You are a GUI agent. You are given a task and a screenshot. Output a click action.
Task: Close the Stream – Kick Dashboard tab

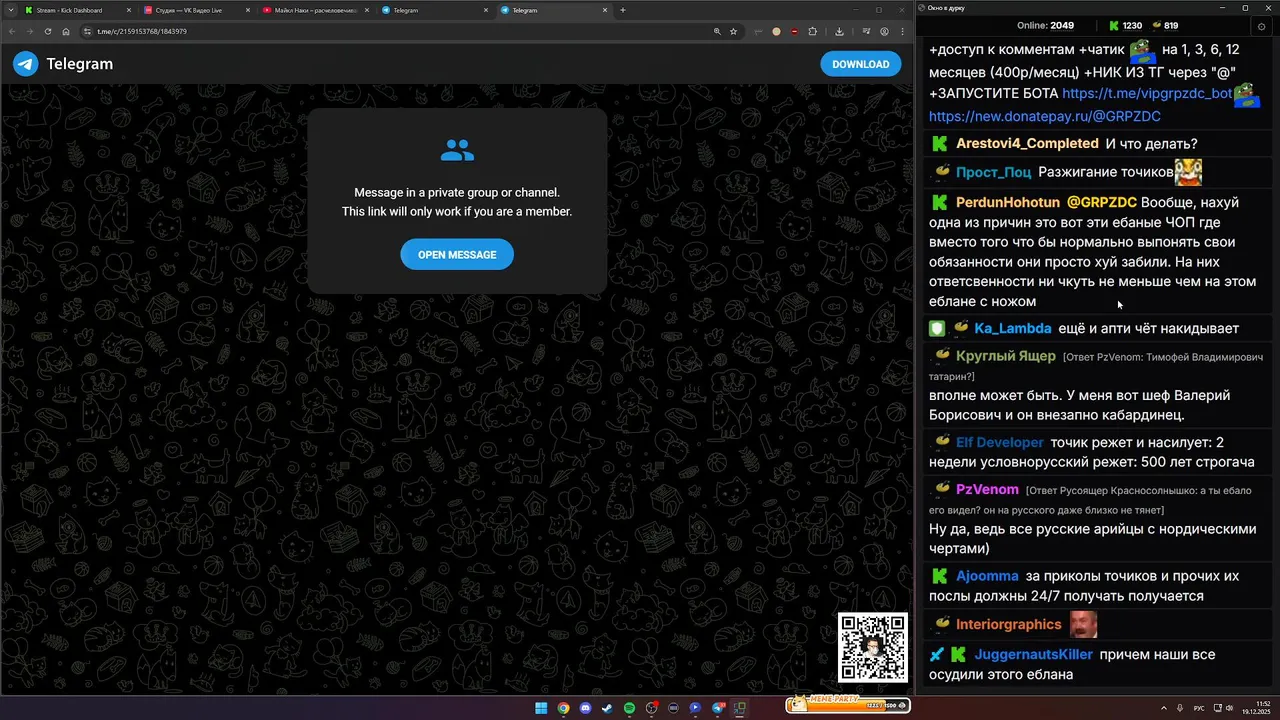pos(129,10)
